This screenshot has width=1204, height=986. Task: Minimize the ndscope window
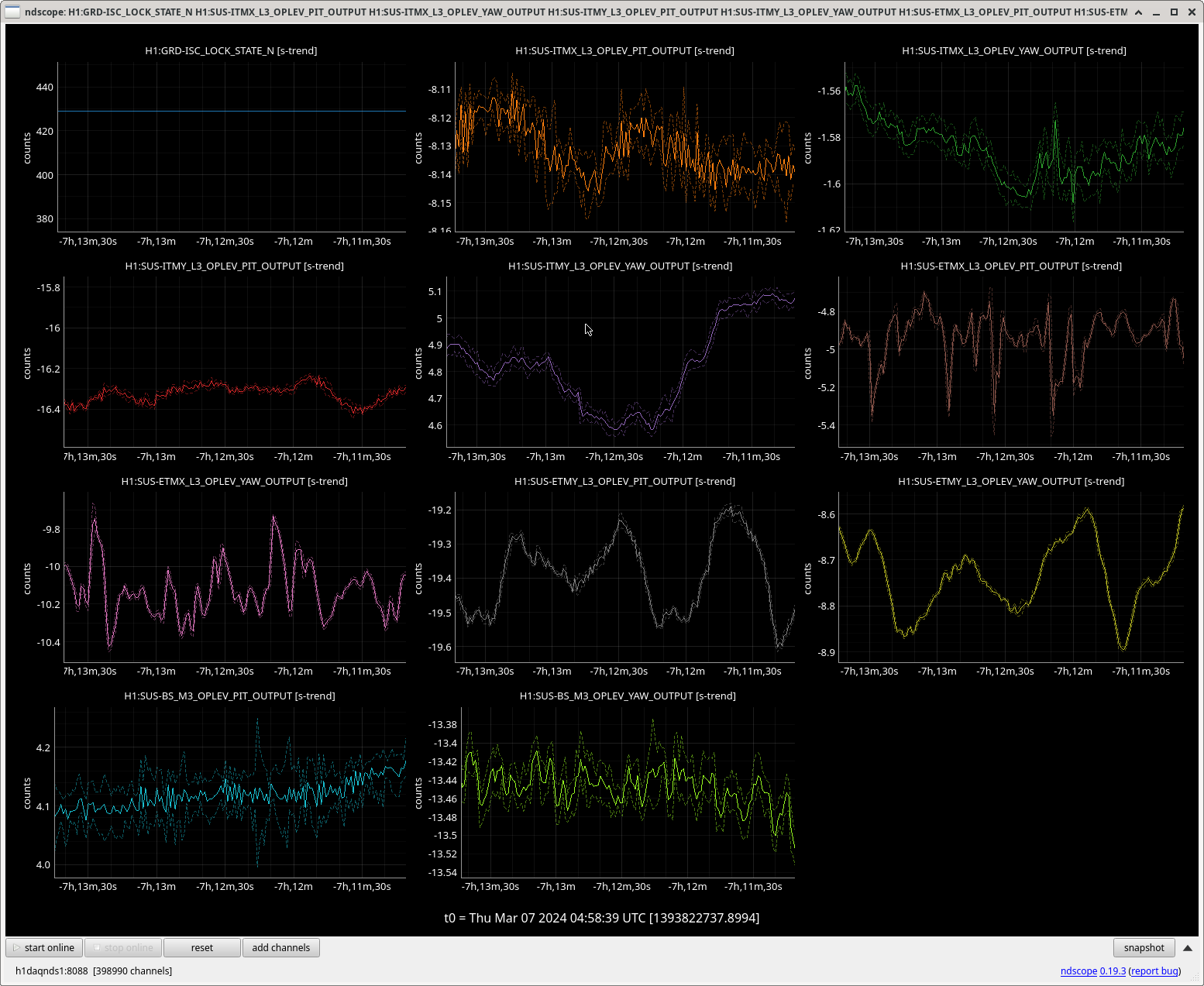click(x=1157, y=12)
